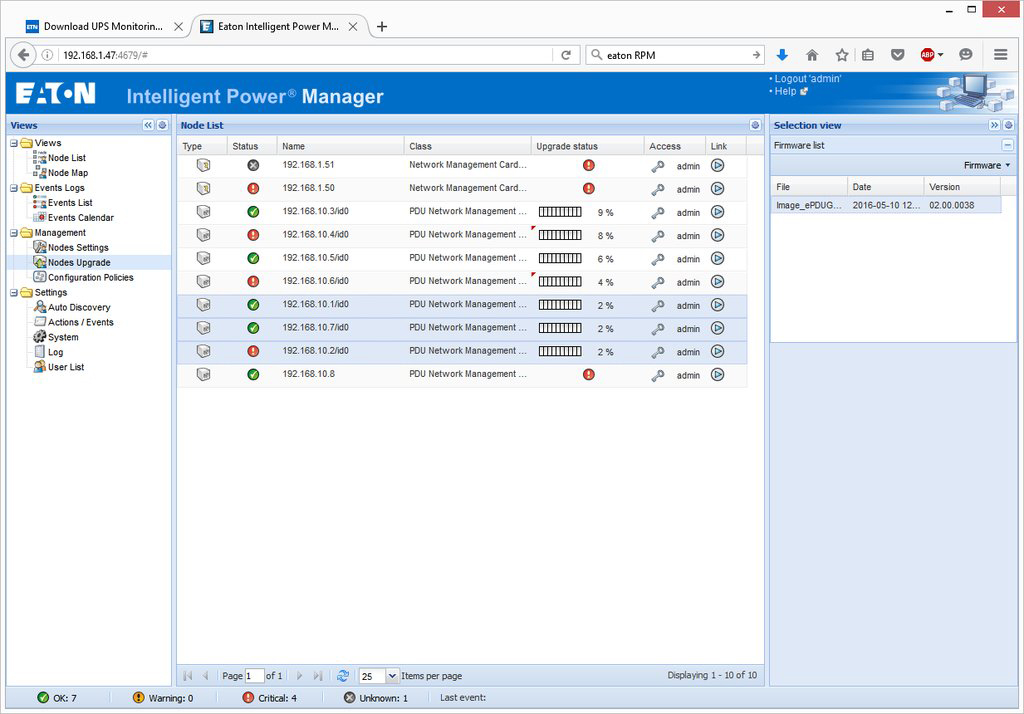Collapse the Settings tree folder
This screenshot has height=714, width=1024.
14,293
